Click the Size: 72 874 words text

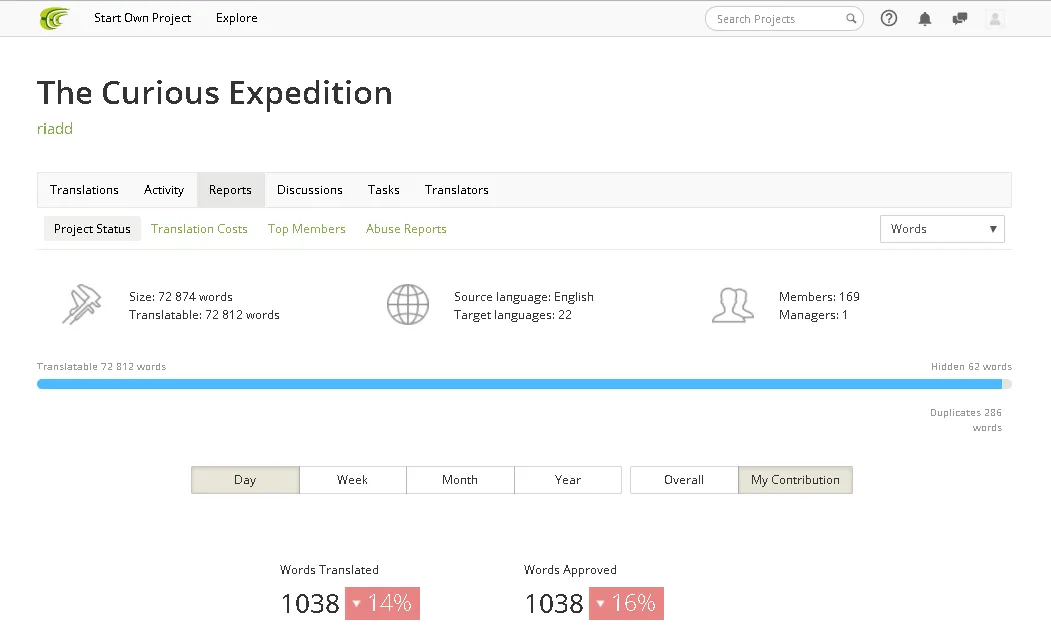(181, 296)
